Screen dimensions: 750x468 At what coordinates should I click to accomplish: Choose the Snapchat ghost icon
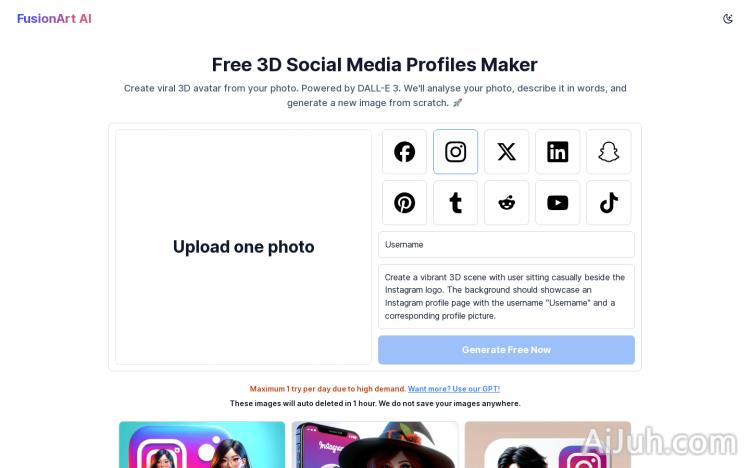click(x=609, y=152)
